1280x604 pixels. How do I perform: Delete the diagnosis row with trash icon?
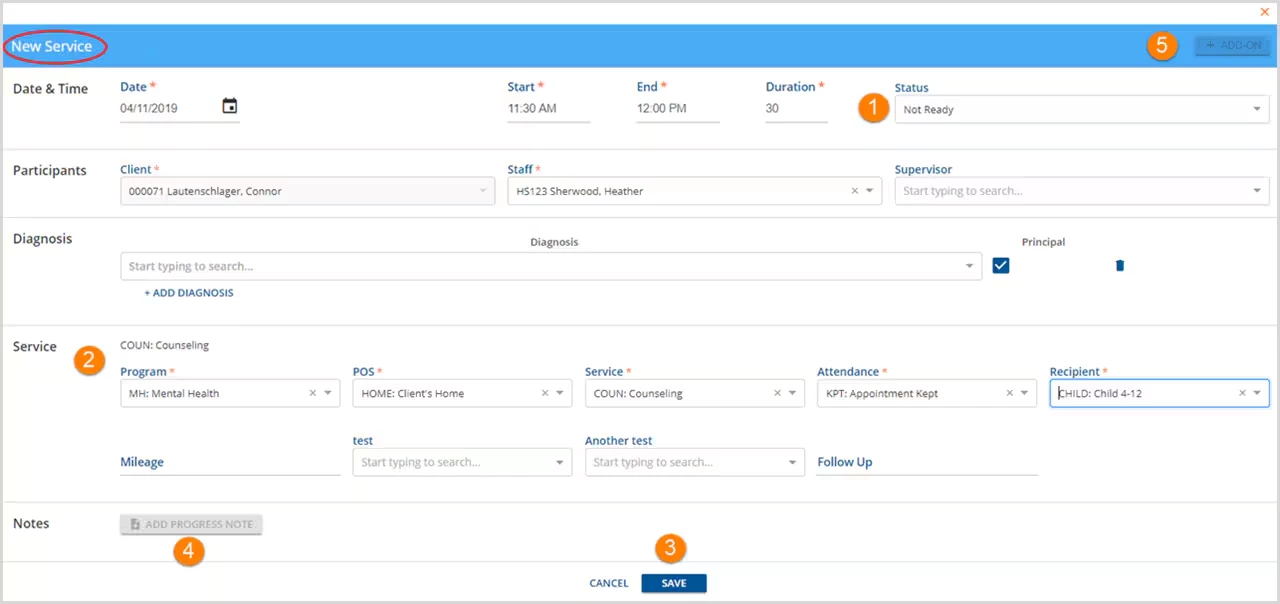pos(1120,266)
